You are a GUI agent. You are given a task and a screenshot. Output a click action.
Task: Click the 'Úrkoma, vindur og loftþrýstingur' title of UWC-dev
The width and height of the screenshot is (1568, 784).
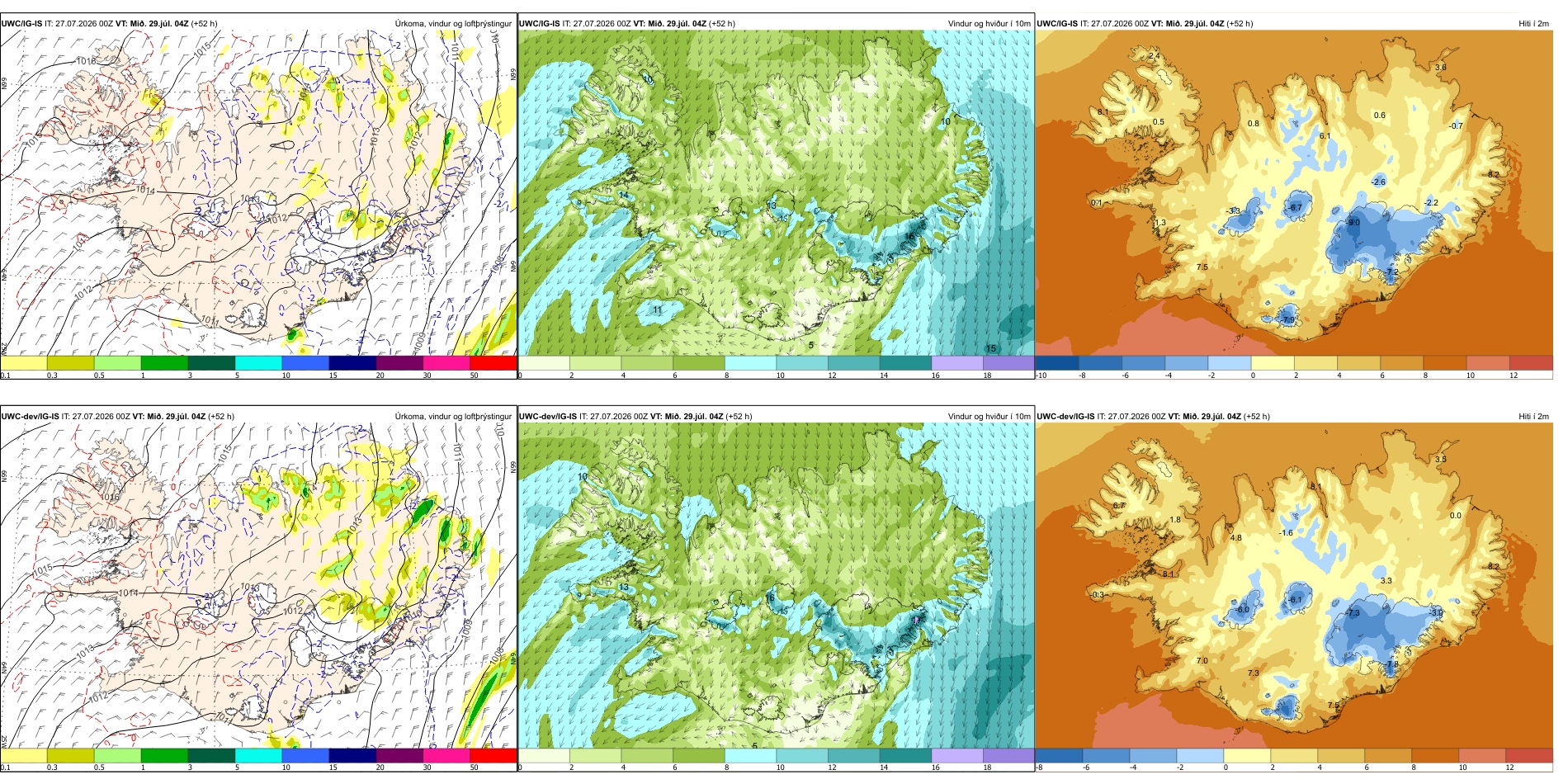453,416
